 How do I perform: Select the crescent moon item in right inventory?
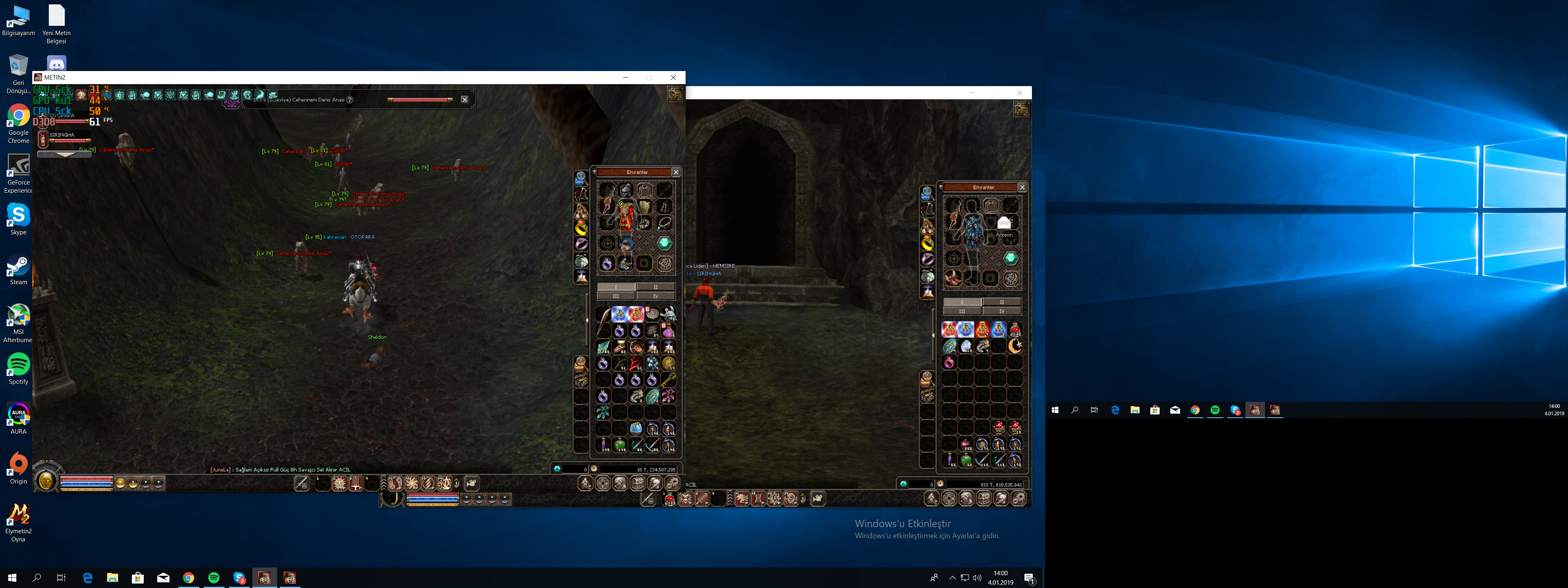(1015, 346)
